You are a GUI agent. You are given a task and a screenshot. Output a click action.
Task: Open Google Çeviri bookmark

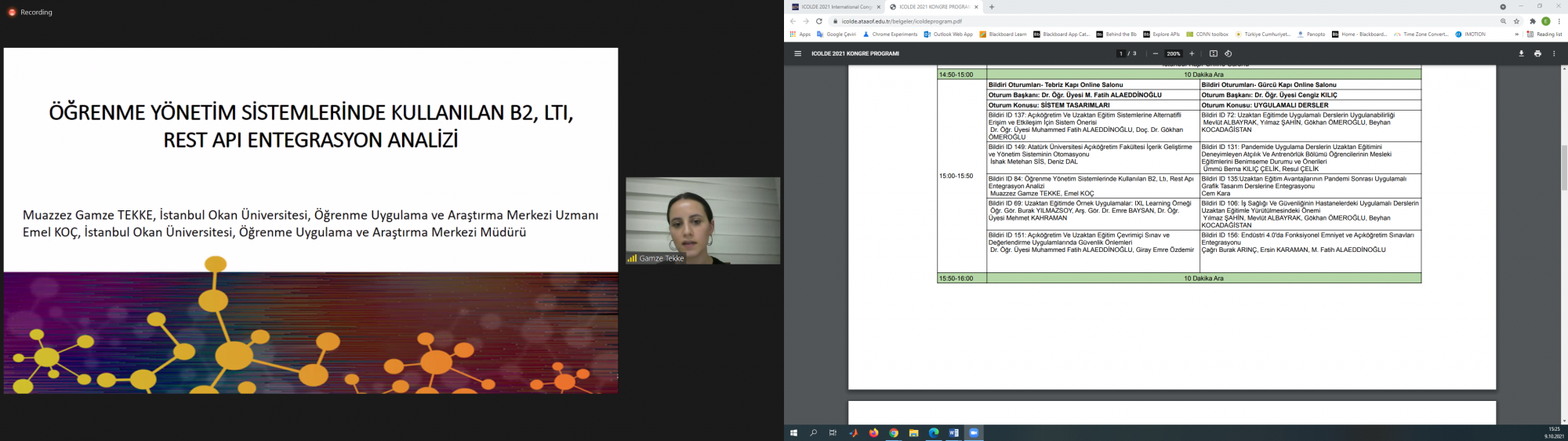click(837, 35)
